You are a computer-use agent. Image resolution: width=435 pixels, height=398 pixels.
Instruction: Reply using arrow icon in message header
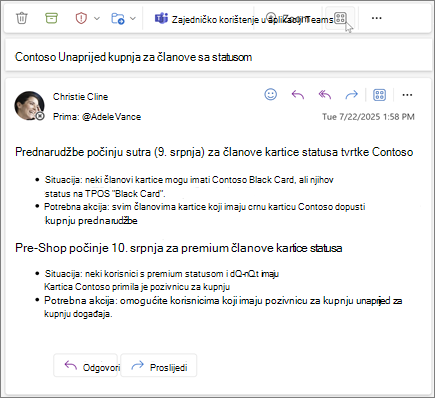click(298, 95)
